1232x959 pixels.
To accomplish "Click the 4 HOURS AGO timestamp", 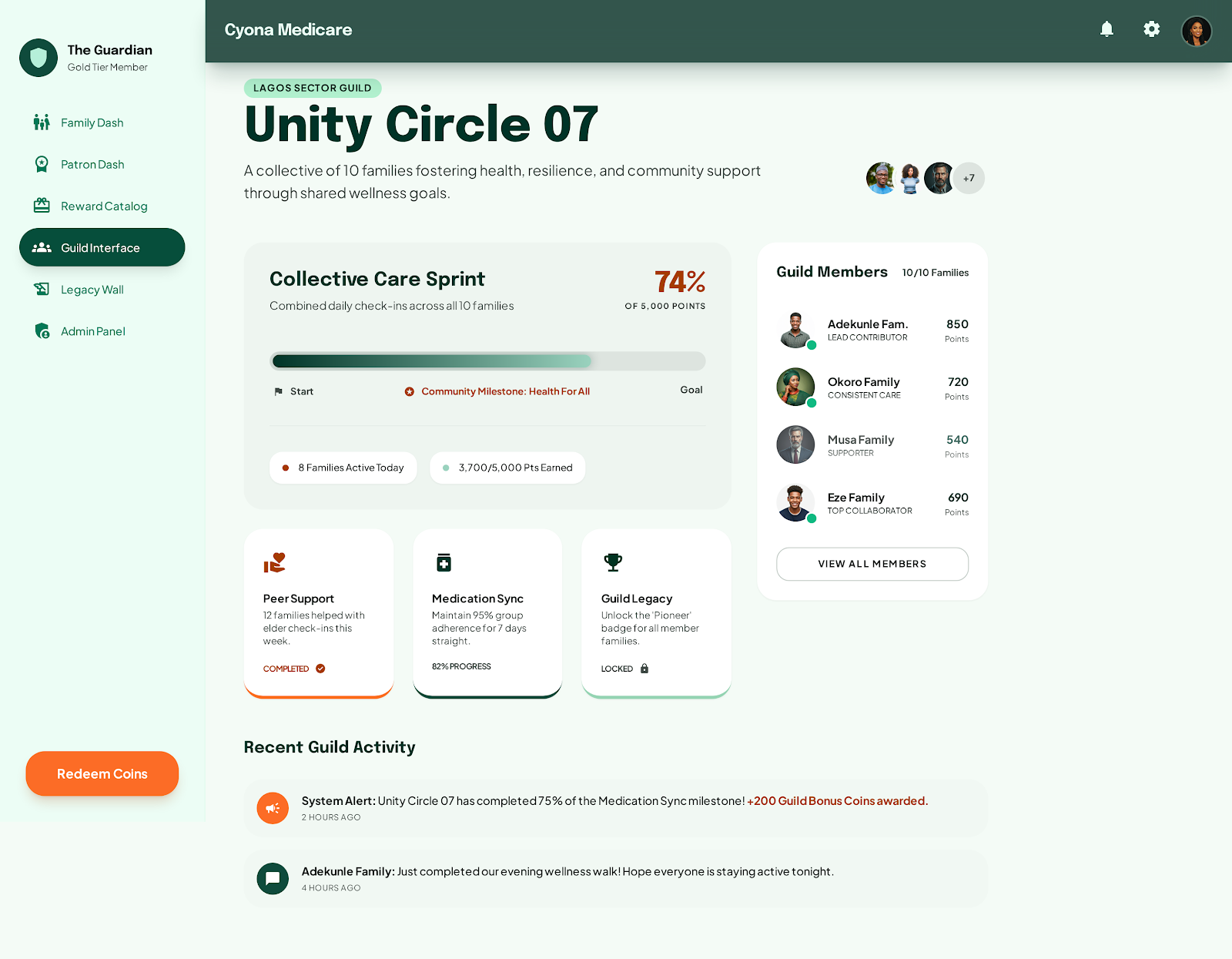I will click(x=331, y=888).
